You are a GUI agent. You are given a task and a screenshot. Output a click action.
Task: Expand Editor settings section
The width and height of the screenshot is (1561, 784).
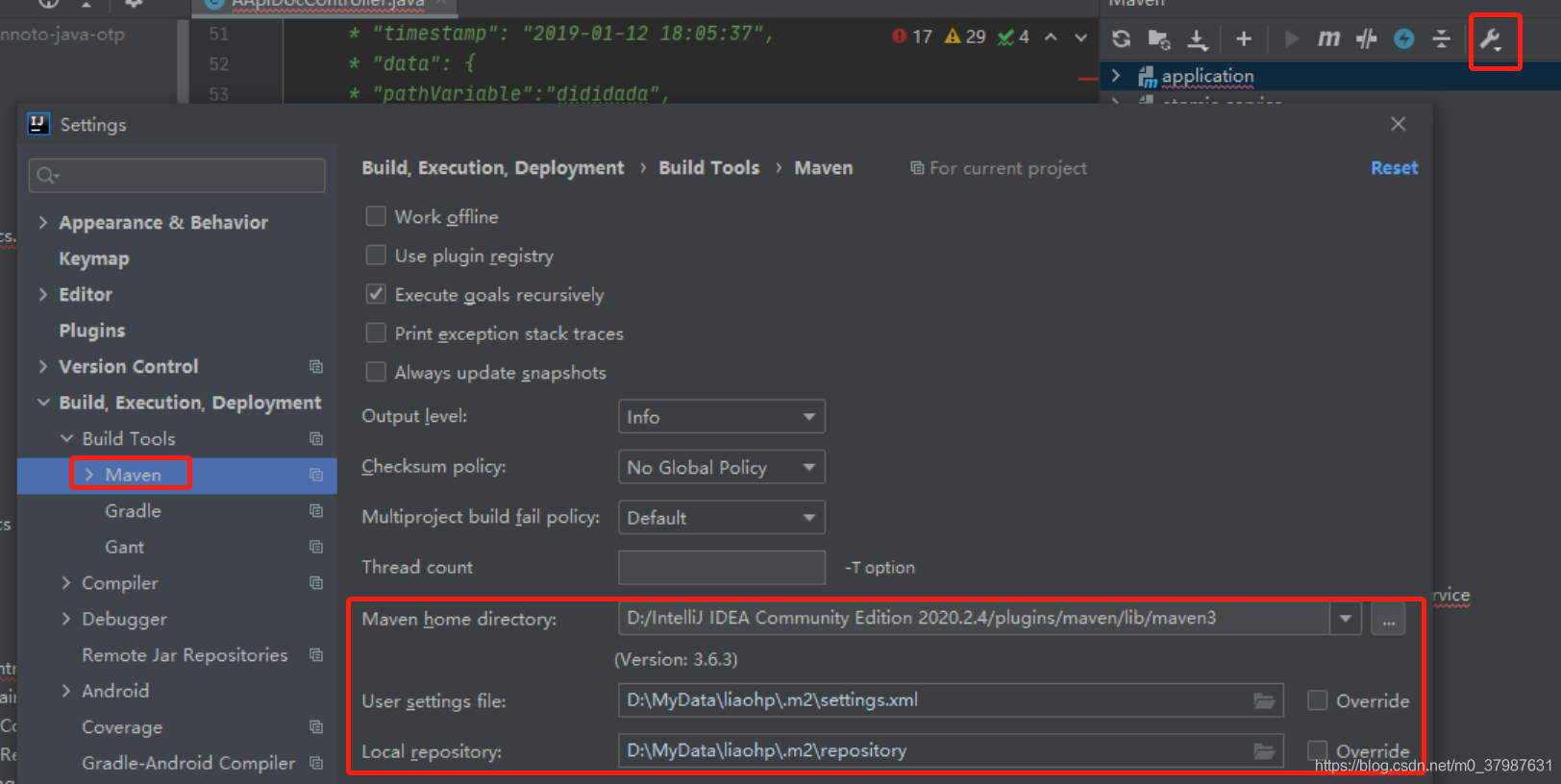43,294
